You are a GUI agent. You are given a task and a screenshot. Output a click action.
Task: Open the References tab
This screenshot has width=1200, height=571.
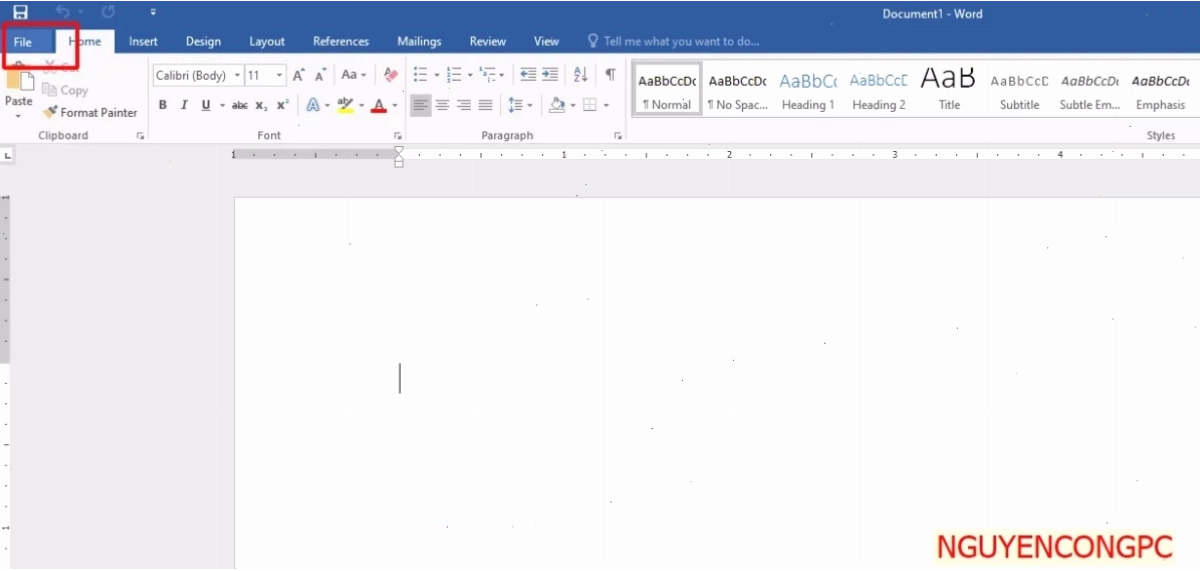341,42
